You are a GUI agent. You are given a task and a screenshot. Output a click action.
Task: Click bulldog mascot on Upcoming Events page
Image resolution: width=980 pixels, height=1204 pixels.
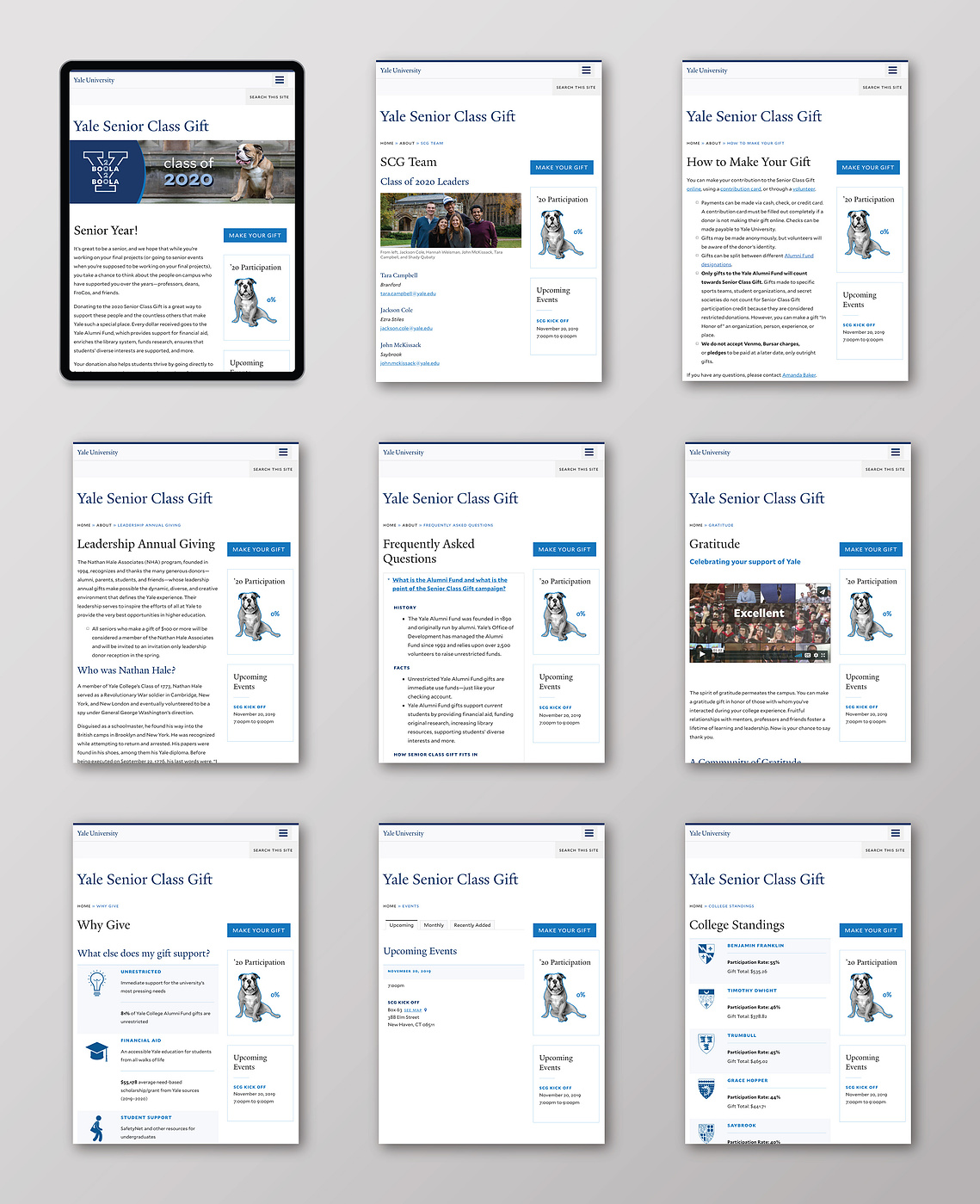[564, 997]
